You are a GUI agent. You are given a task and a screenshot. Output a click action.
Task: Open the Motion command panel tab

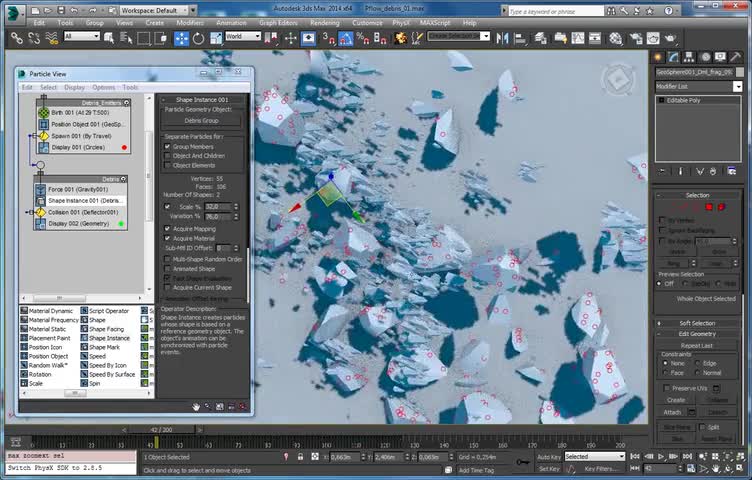[705, 57]
